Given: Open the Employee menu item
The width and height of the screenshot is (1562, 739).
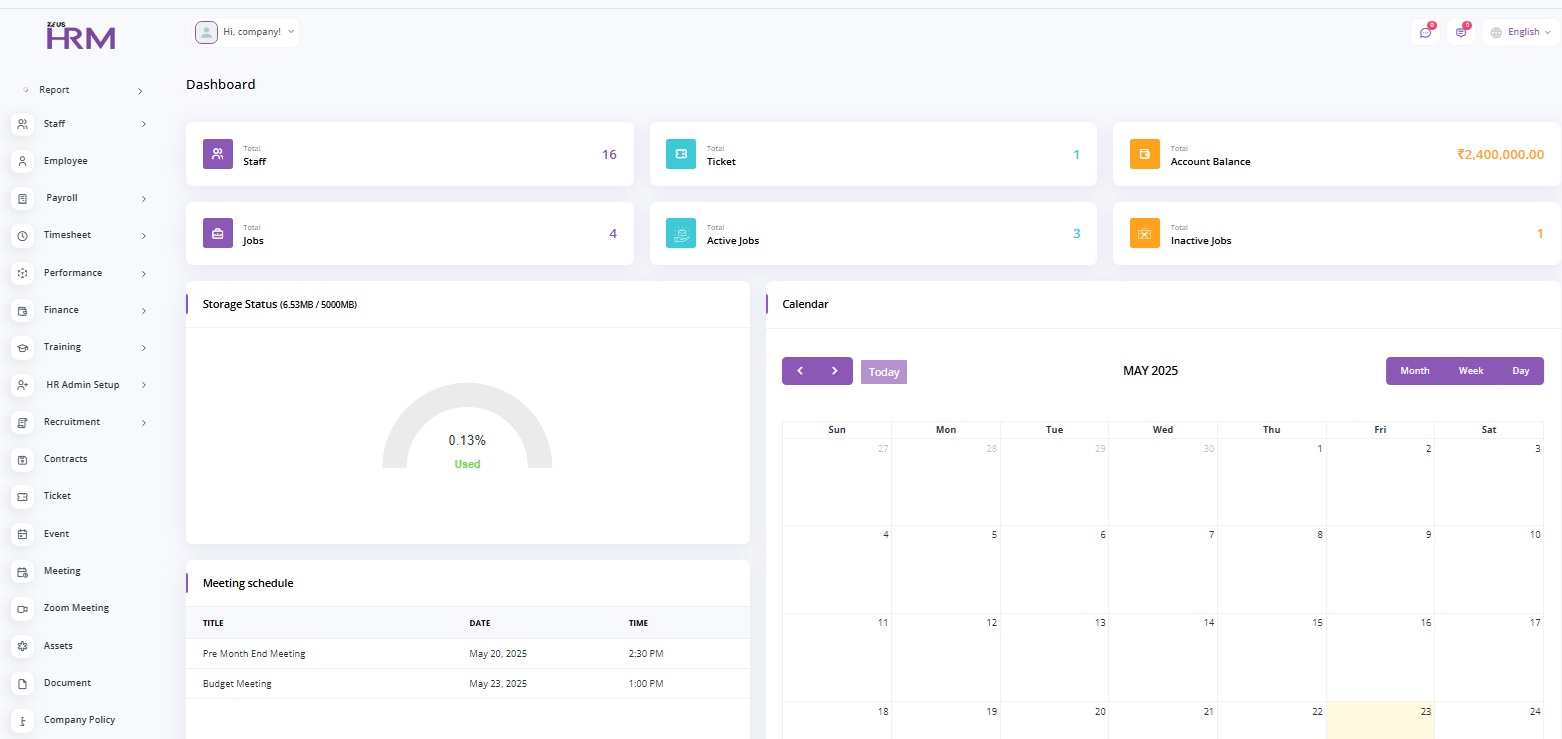Looking at the screenshot, I should pyautogui.click(x=65, y=161).
